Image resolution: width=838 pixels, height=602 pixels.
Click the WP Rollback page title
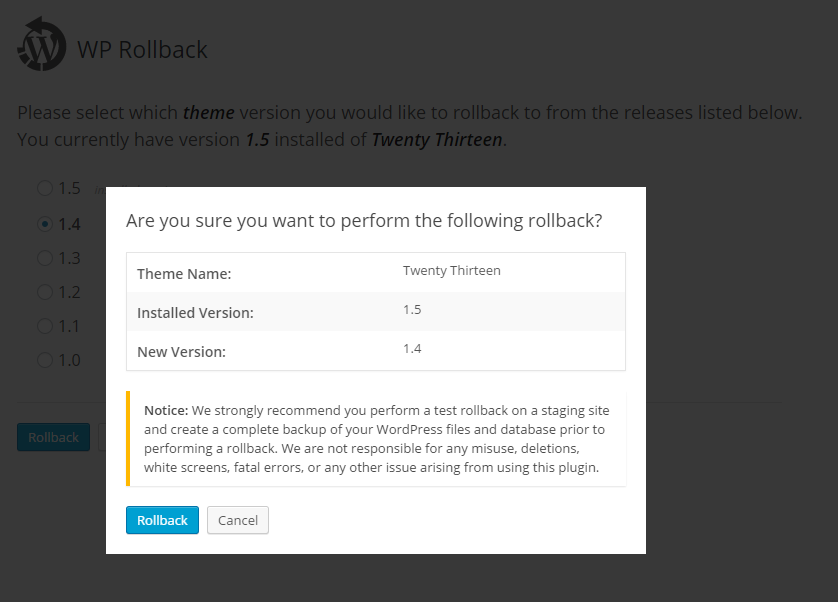click(x=142, y=49)
